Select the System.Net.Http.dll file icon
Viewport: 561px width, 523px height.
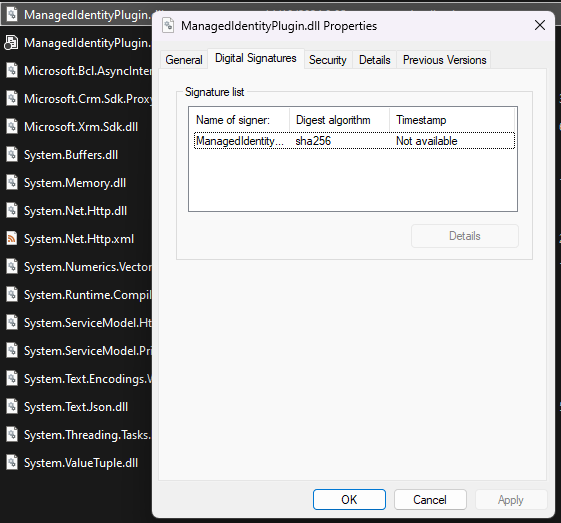pos(12,211)
